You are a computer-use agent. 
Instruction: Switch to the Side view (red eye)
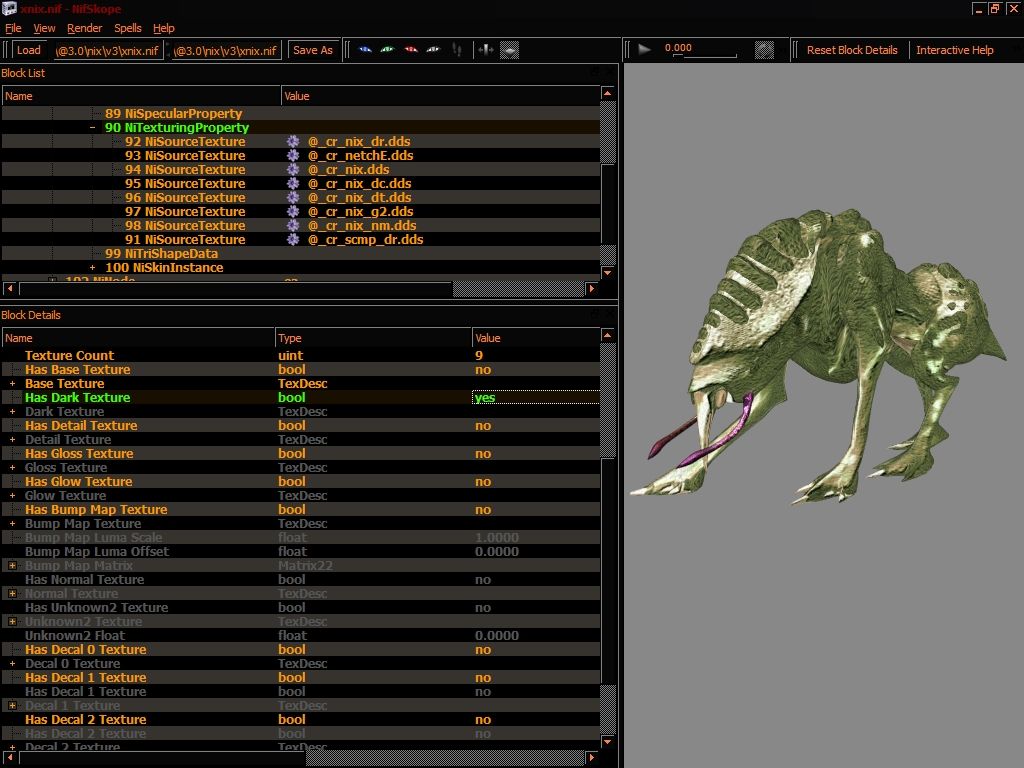(x=411, y=50)
